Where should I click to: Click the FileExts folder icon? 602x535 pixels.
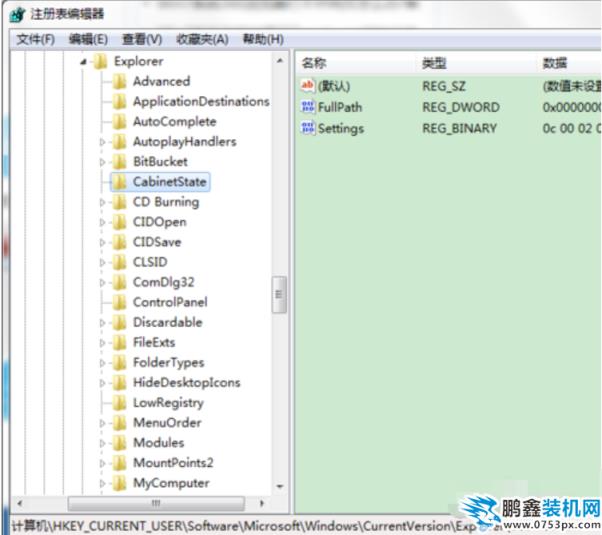coord(120,342)
